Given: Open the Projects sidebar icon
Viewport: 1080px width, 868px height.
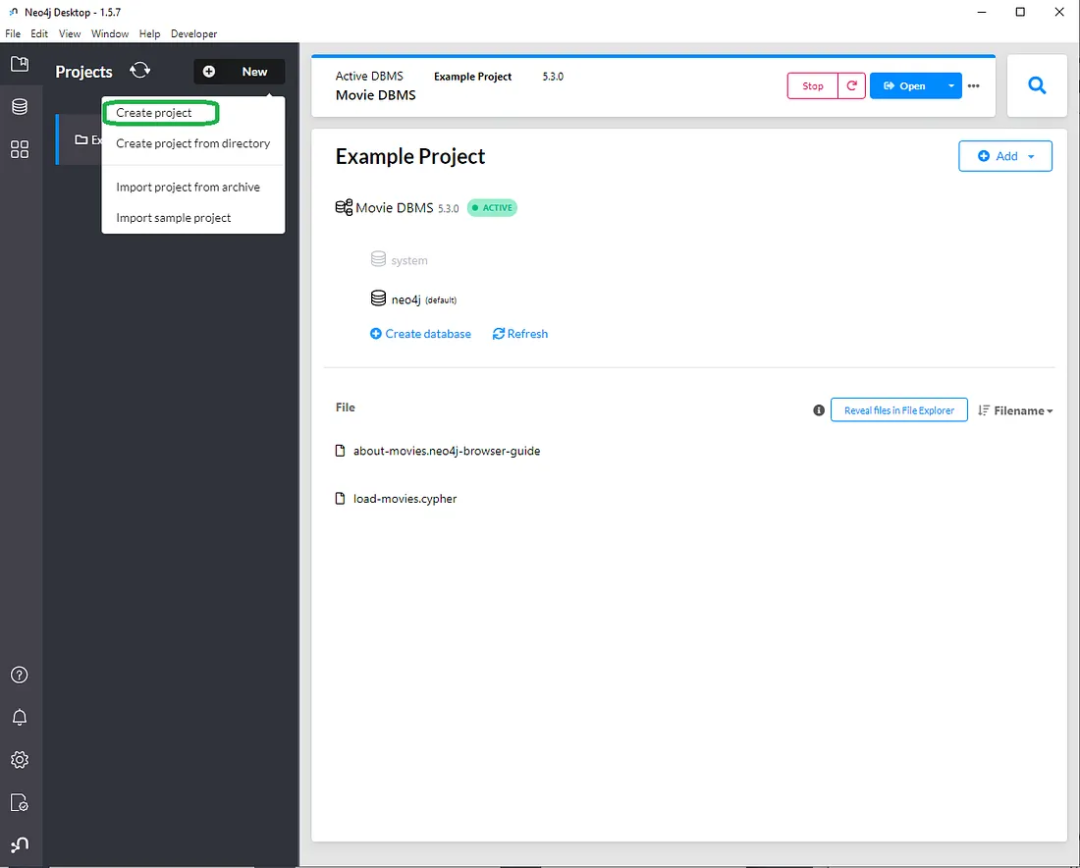Looking at the screenshot, I should pyautogui.click(x=19, y=64).
